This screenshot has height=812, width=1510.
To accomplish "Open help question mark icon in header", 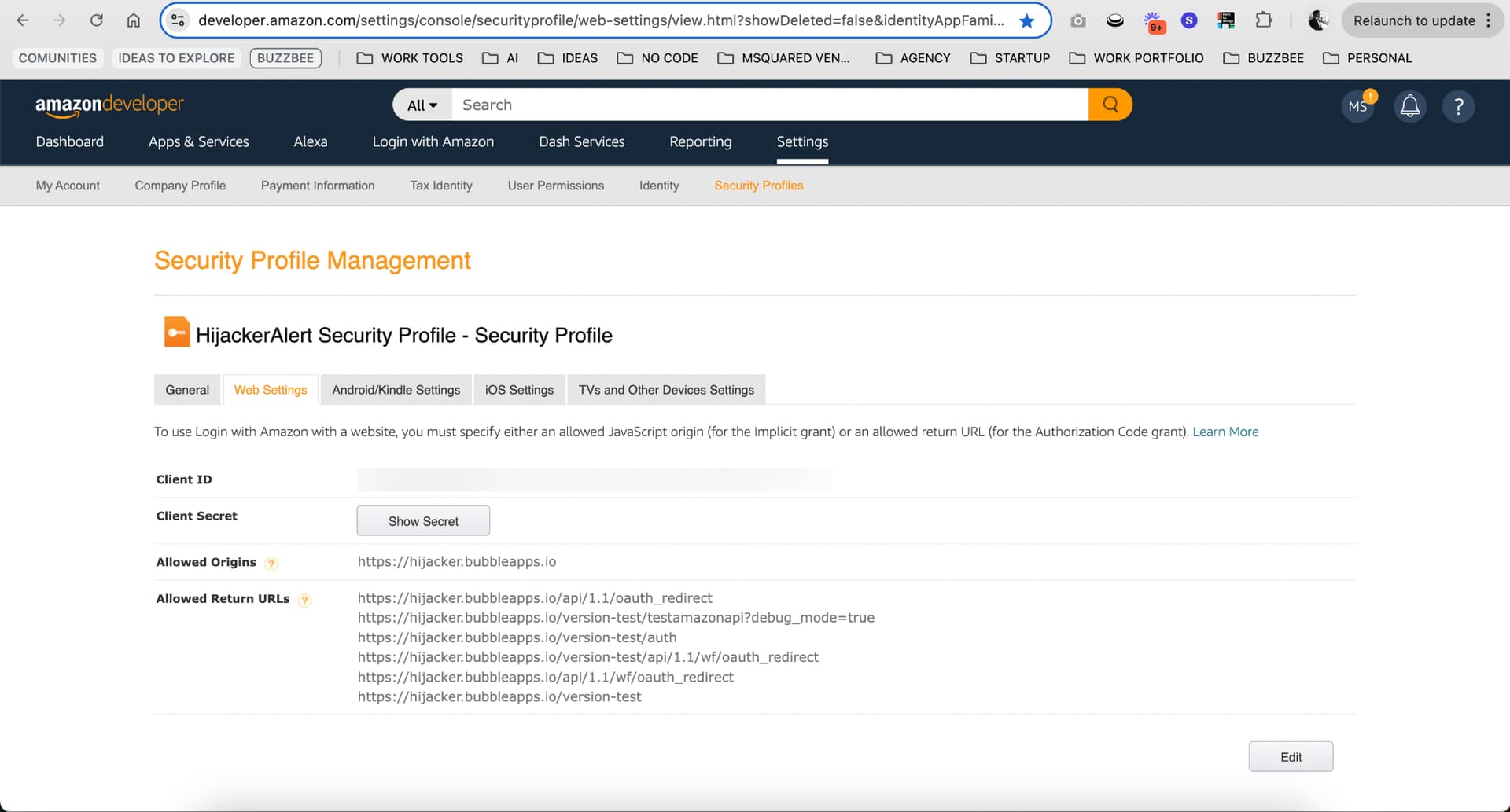I will pyautogui.click(x=1459, y=106).
